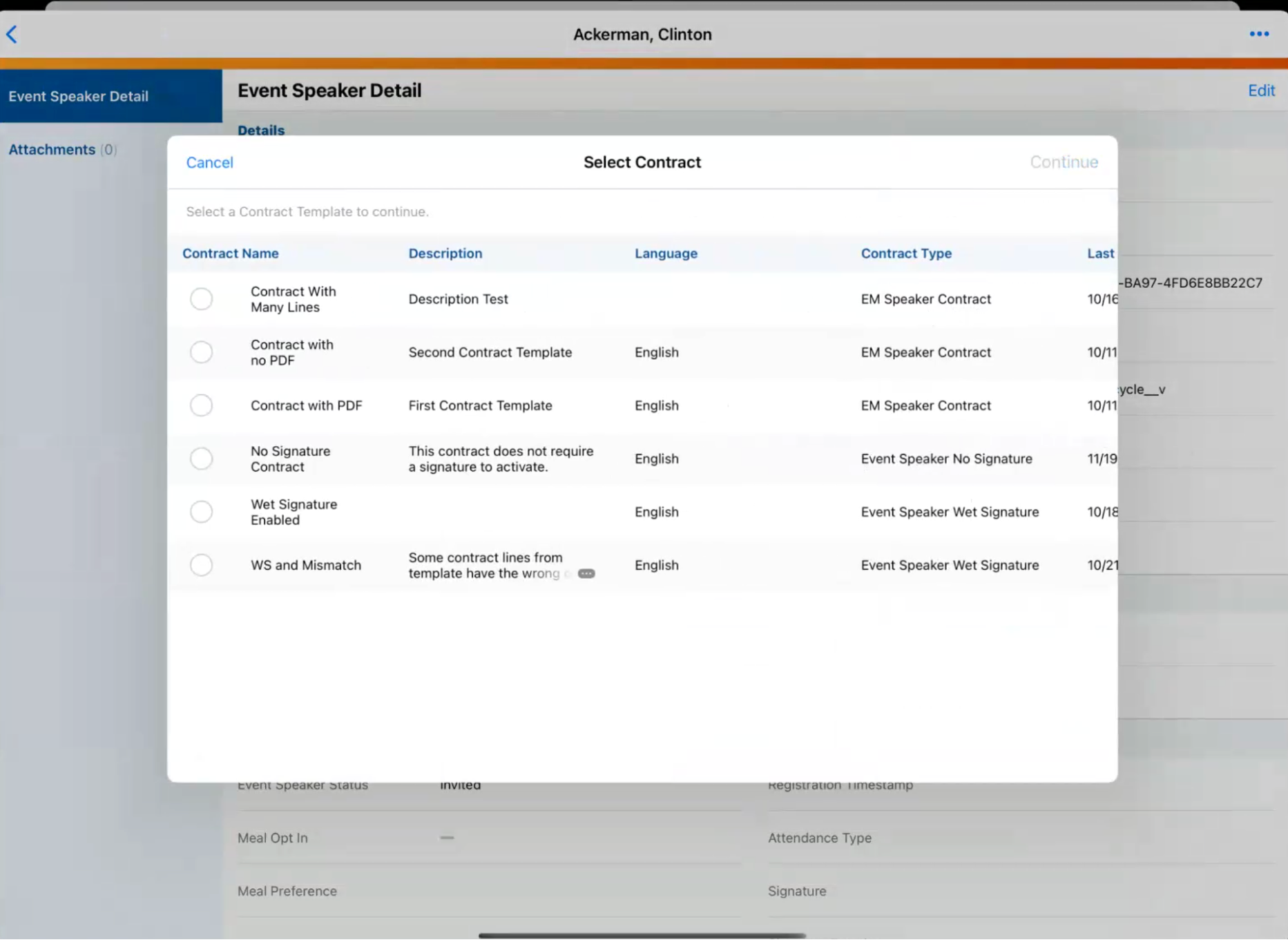The image size is (1288, 940).
Task: Click the iPad home indicator bar
Action: click(642, 935)
